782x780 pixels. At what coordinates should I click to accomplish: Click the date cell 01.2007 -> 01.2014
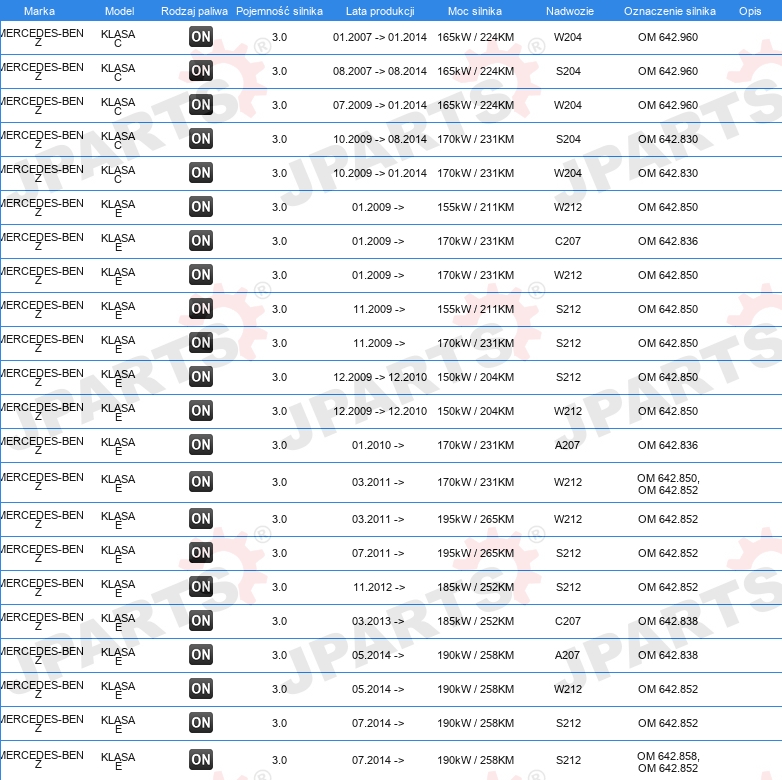click(380, 37)
